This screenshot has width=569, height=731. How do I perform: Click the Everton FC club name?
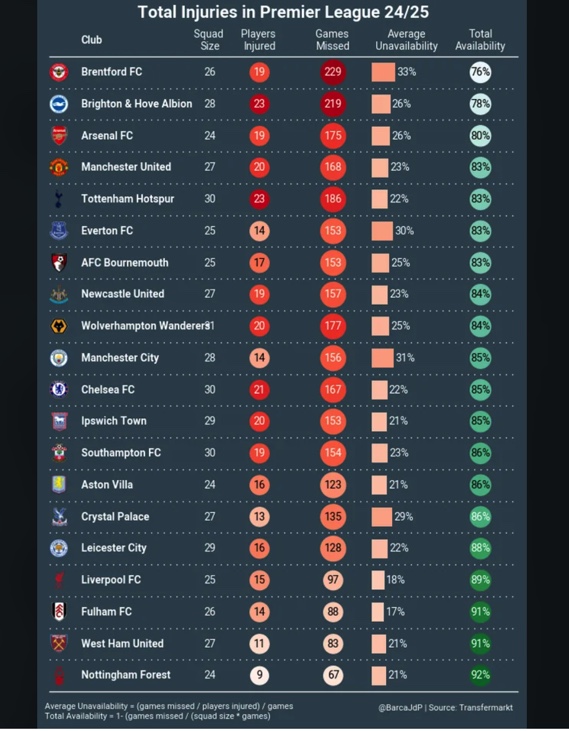[107, 231]
